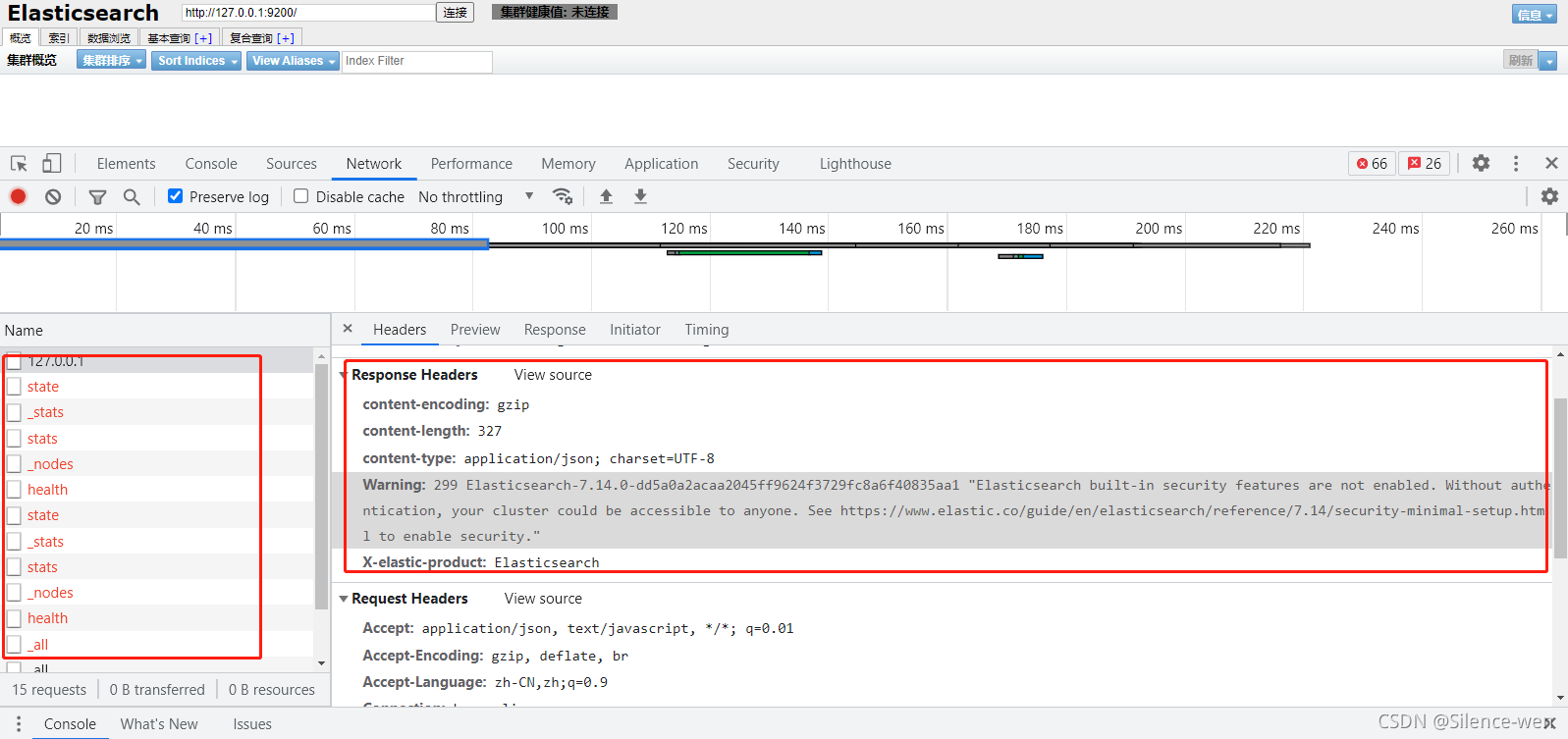Close the request details pane

click(348, 329)
